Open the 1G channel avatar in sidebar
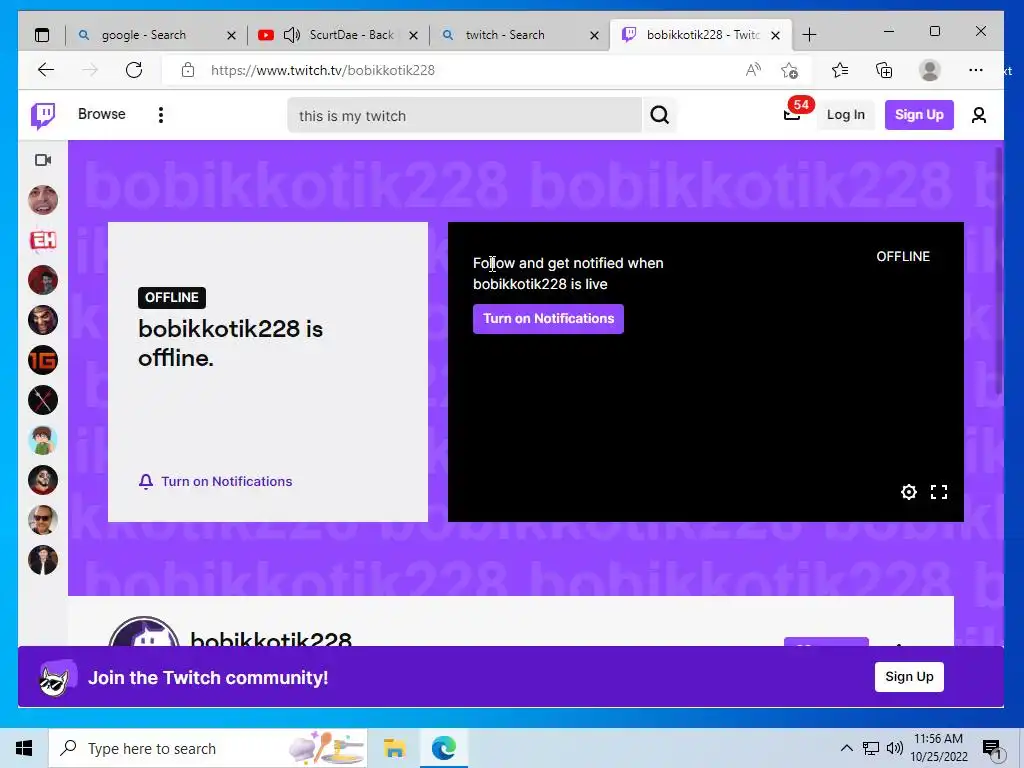Screen dimensions: 1024x768 point(43,360)
